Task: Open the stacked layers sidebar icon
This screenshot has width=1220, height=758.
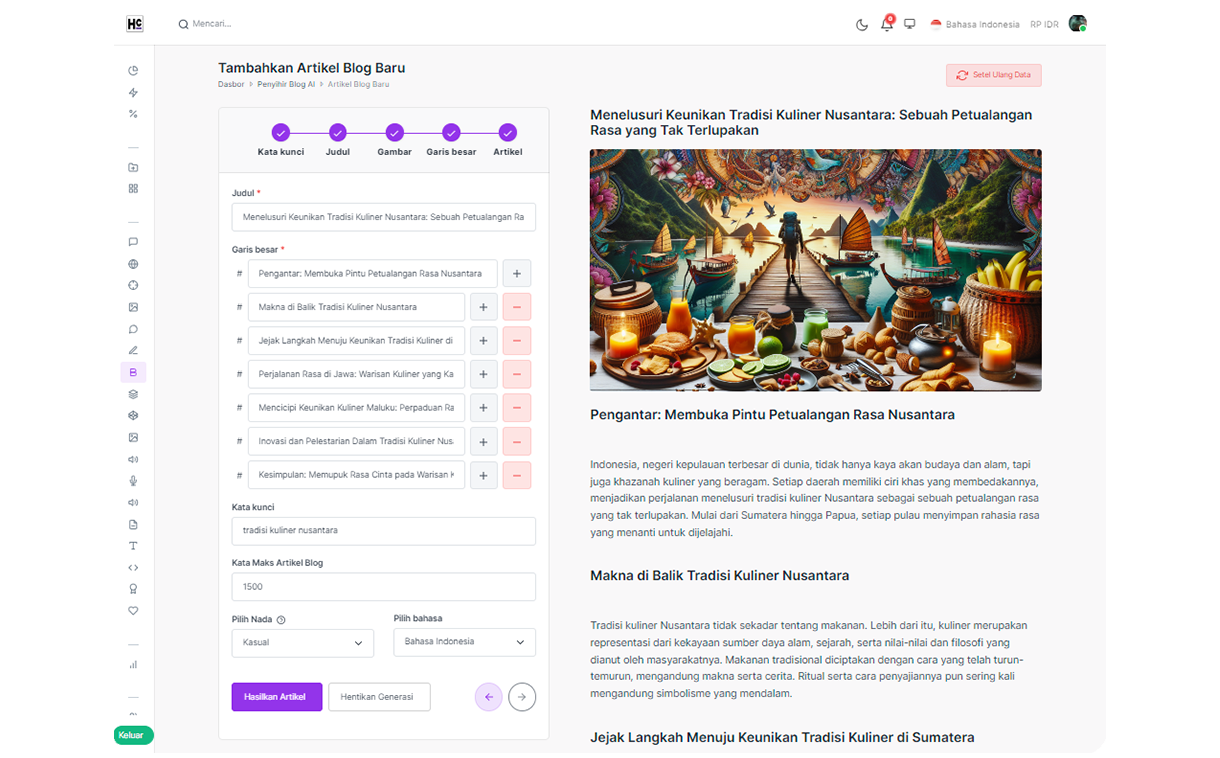Action: 133,394
